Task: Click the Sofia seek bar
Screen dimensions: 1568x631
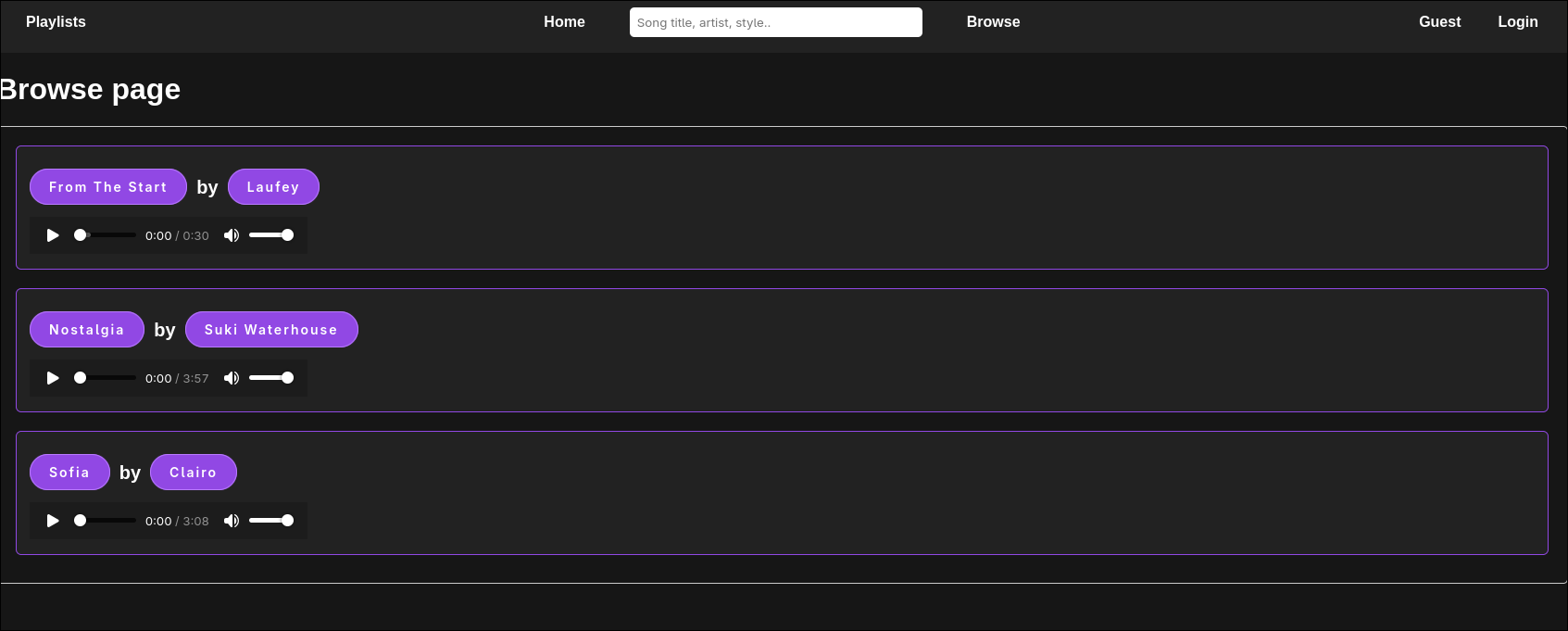Action: (105, 521)
